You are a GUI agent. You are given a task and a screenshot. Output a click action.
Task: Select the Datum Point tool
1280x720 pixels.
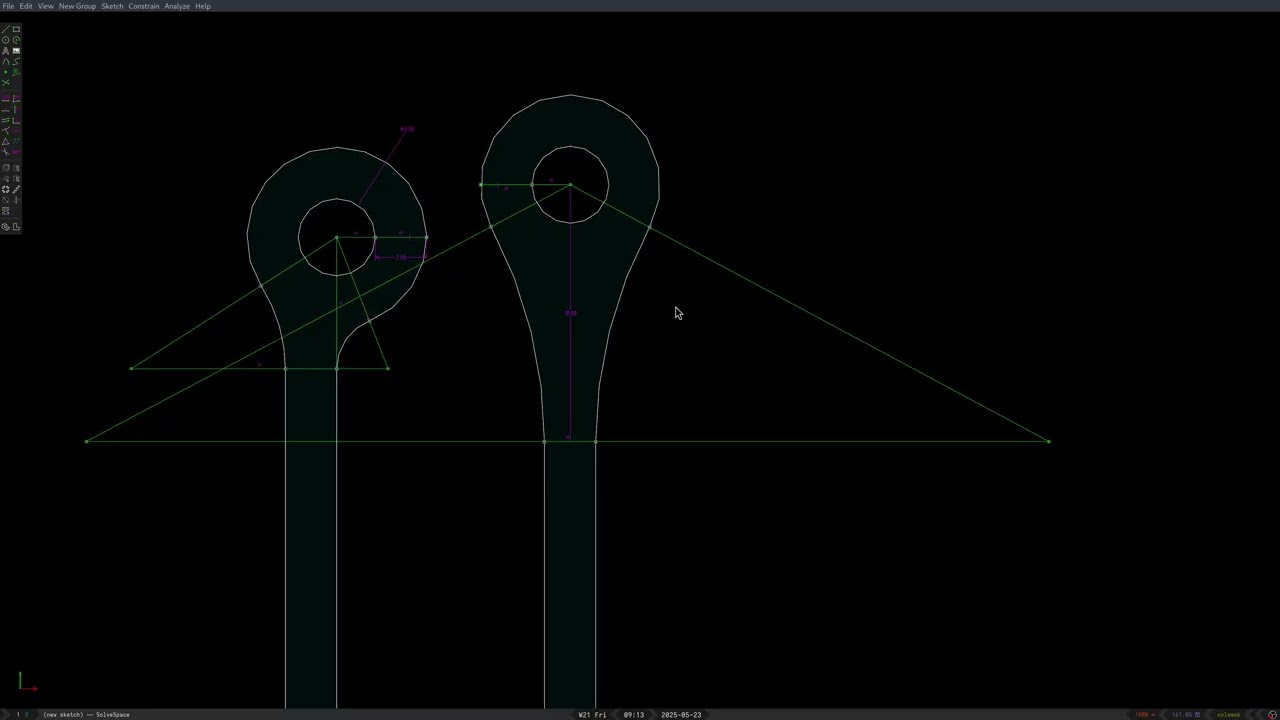[5, 72]
